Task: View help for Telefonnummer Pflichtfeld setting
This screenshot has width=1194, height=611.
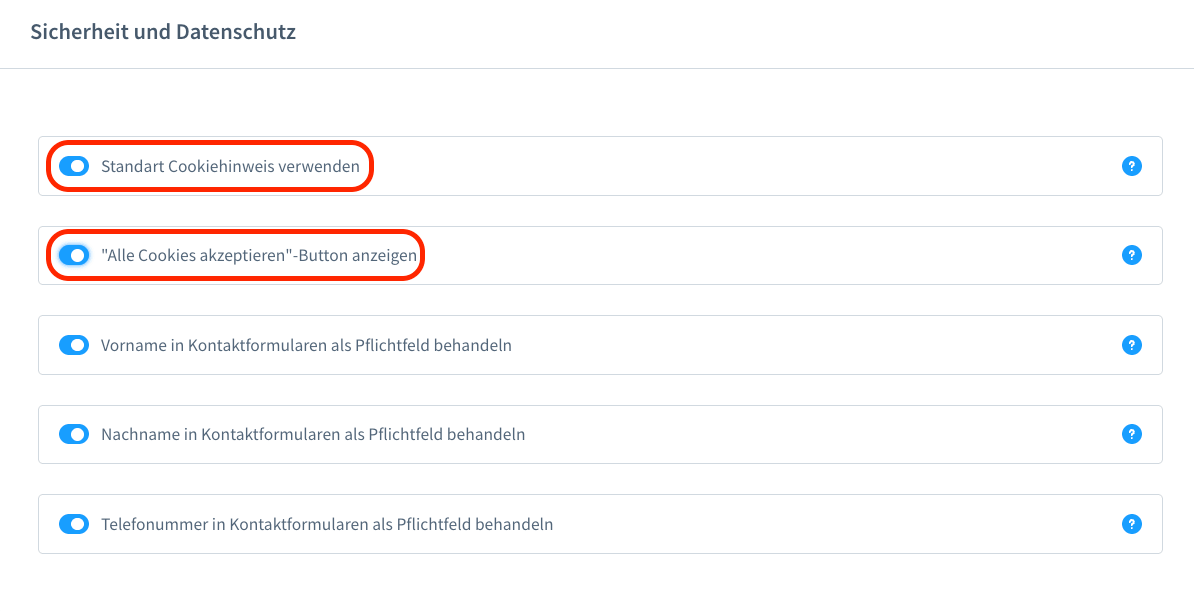Action: tap(1131, 524)
